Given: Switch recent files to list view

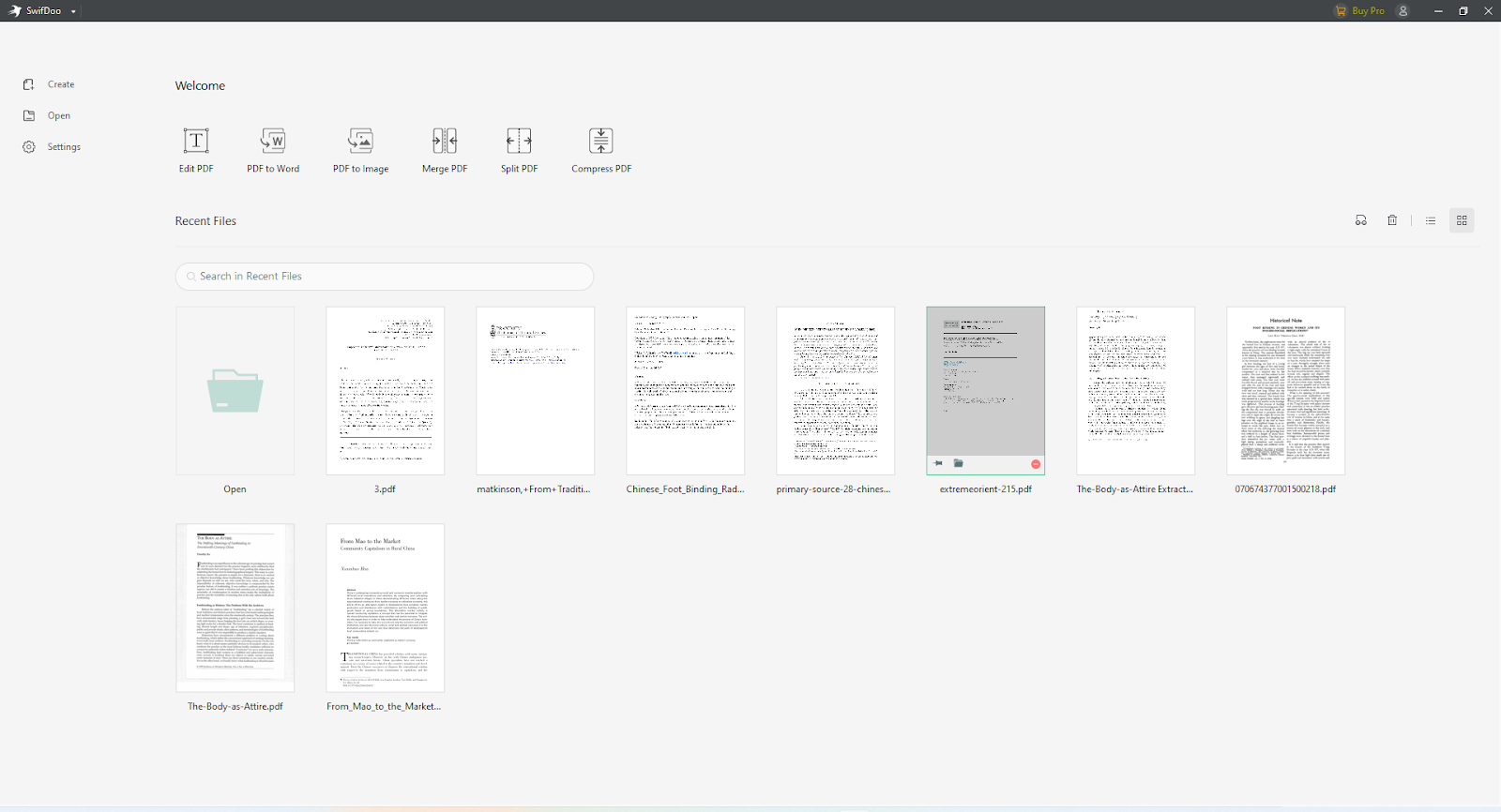Looking at the screenshot, I should (1431, 220).
